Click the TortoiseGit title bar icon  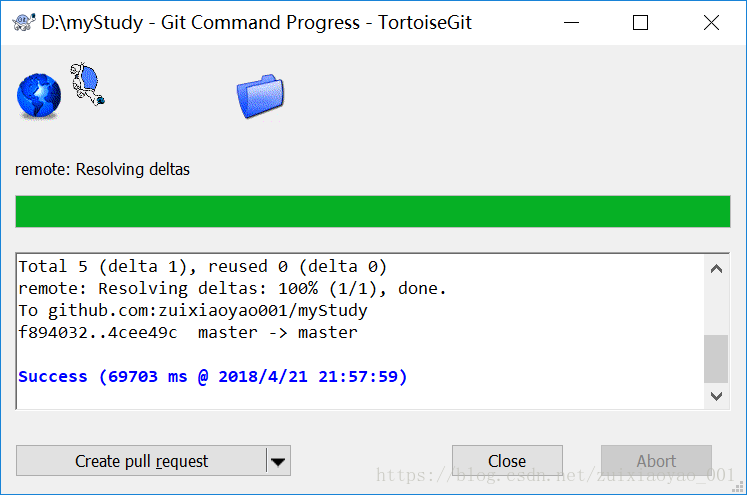click(x=23, y=22)
